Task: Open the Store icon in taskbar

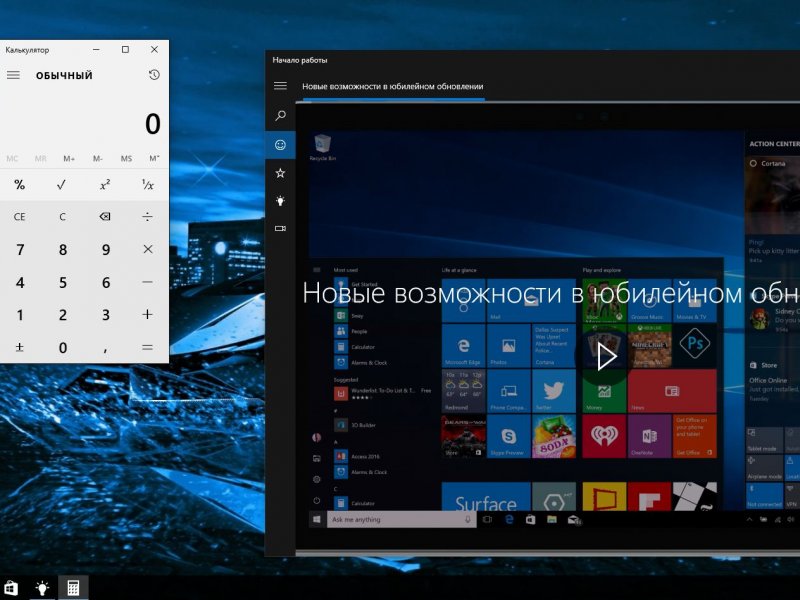Action: [x=10, y=588]
